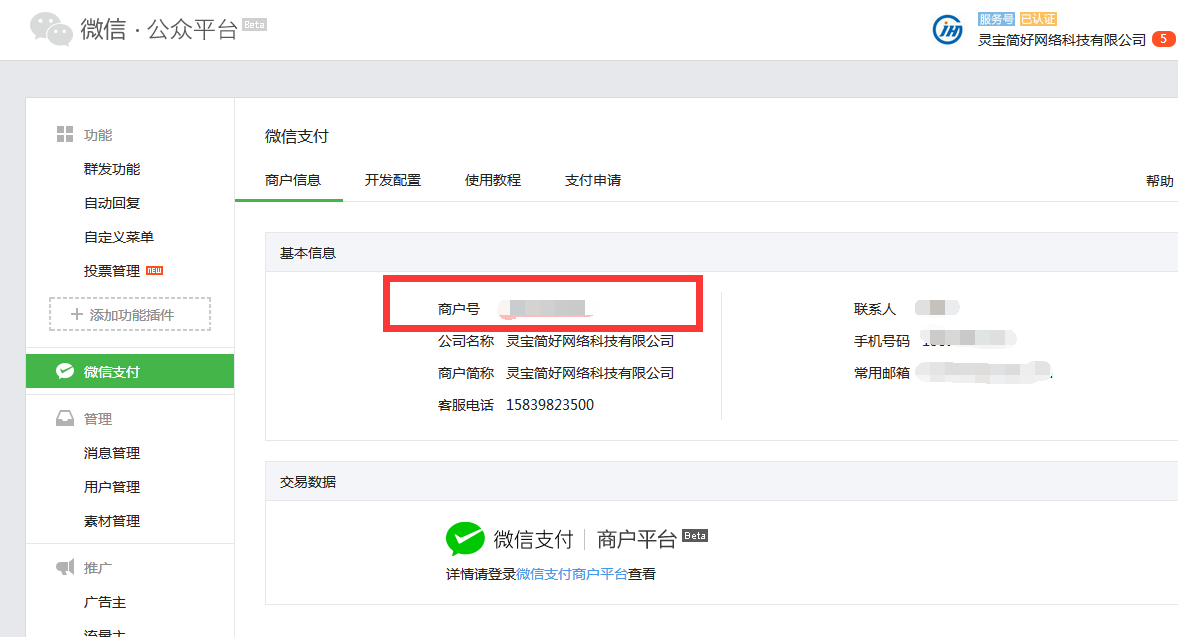Open the 支付申请 tab

point(593,181)
